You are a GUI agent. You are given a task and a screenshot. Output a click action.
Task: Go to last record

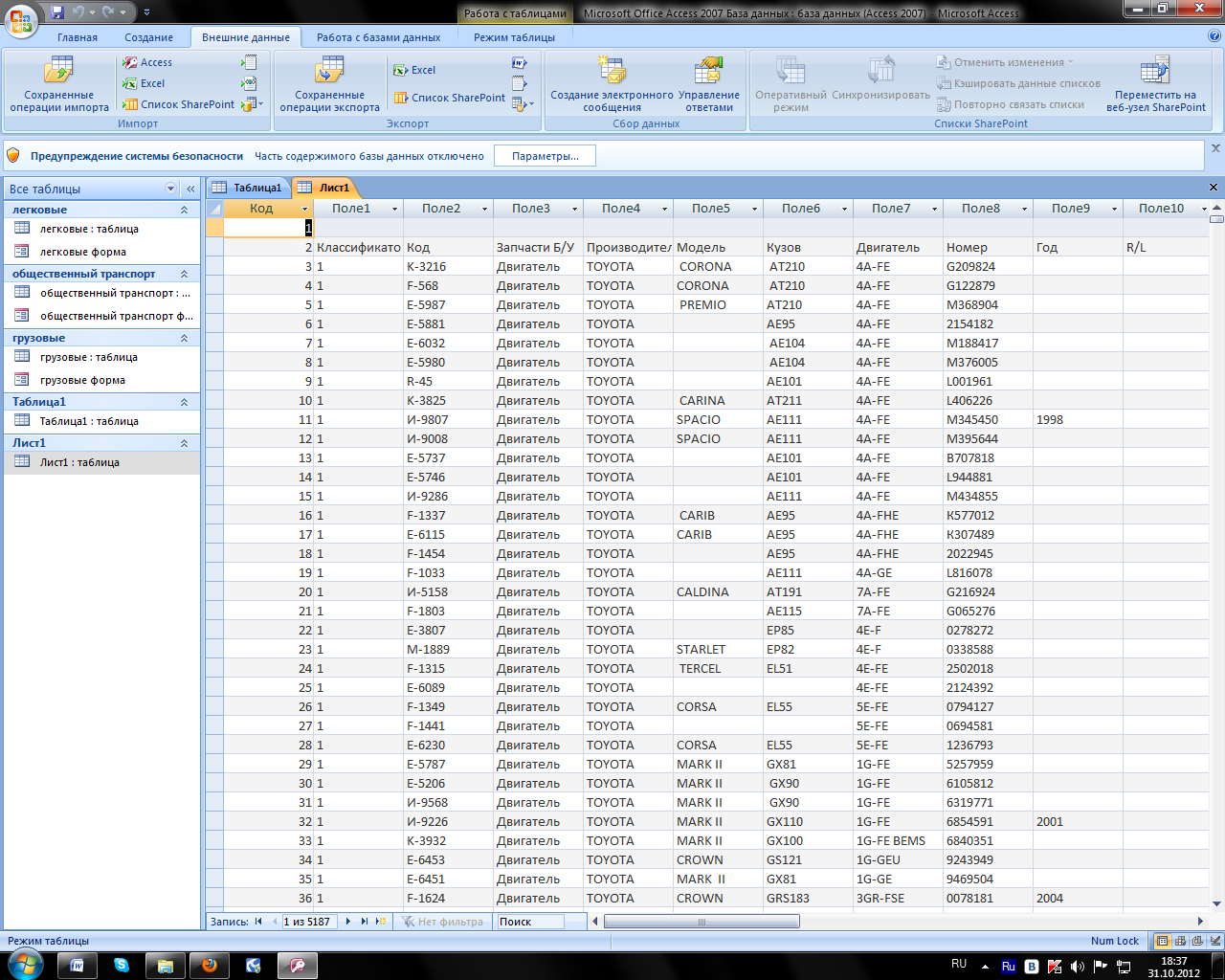(364, 921)
